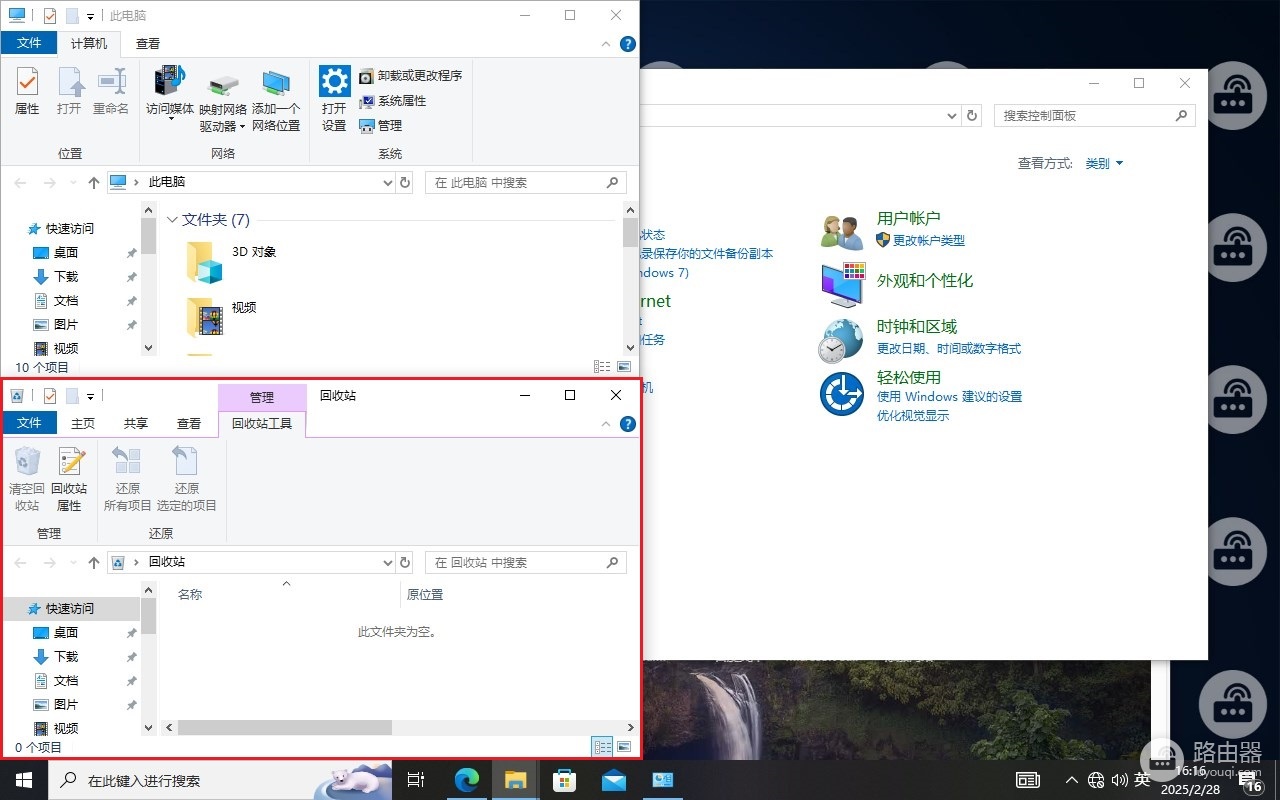Click Empty Recycle Bin icon
Image resolution: width=1280 pixels, height=800 pixels.
point(27,460)
